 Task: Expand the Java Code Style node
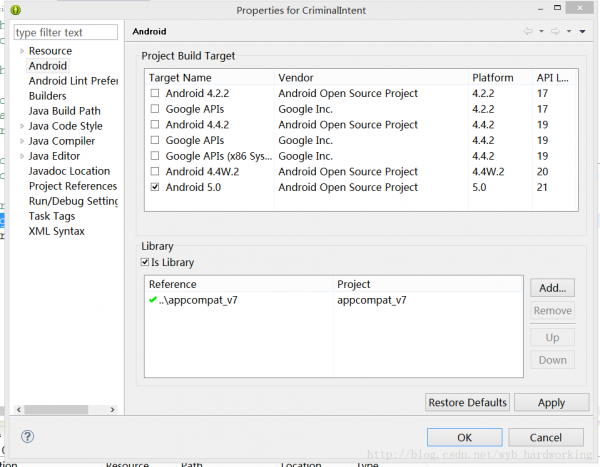tap(22, 126)
